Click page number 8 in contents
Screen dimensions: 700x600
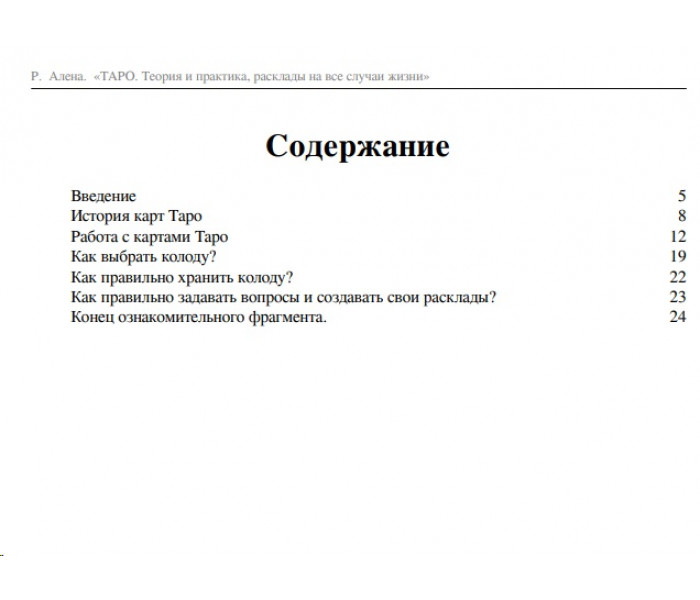pyautogui.click(x=682, y=216)
